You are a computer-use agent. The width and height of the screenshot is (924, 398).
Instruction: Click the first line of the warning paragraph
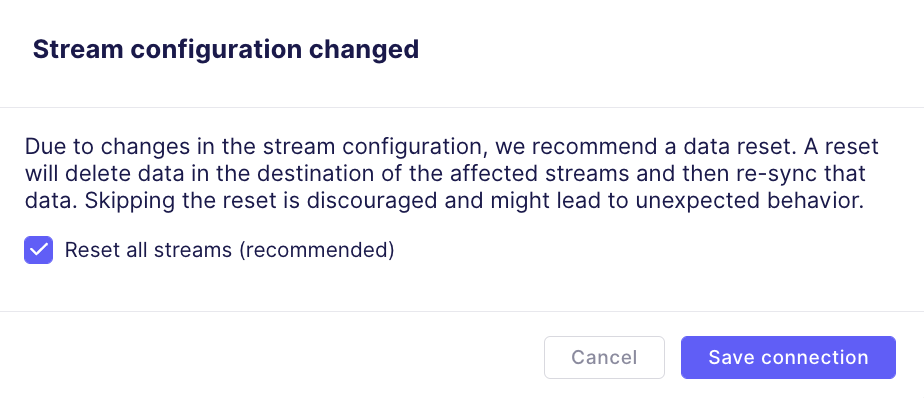point(451,146)
